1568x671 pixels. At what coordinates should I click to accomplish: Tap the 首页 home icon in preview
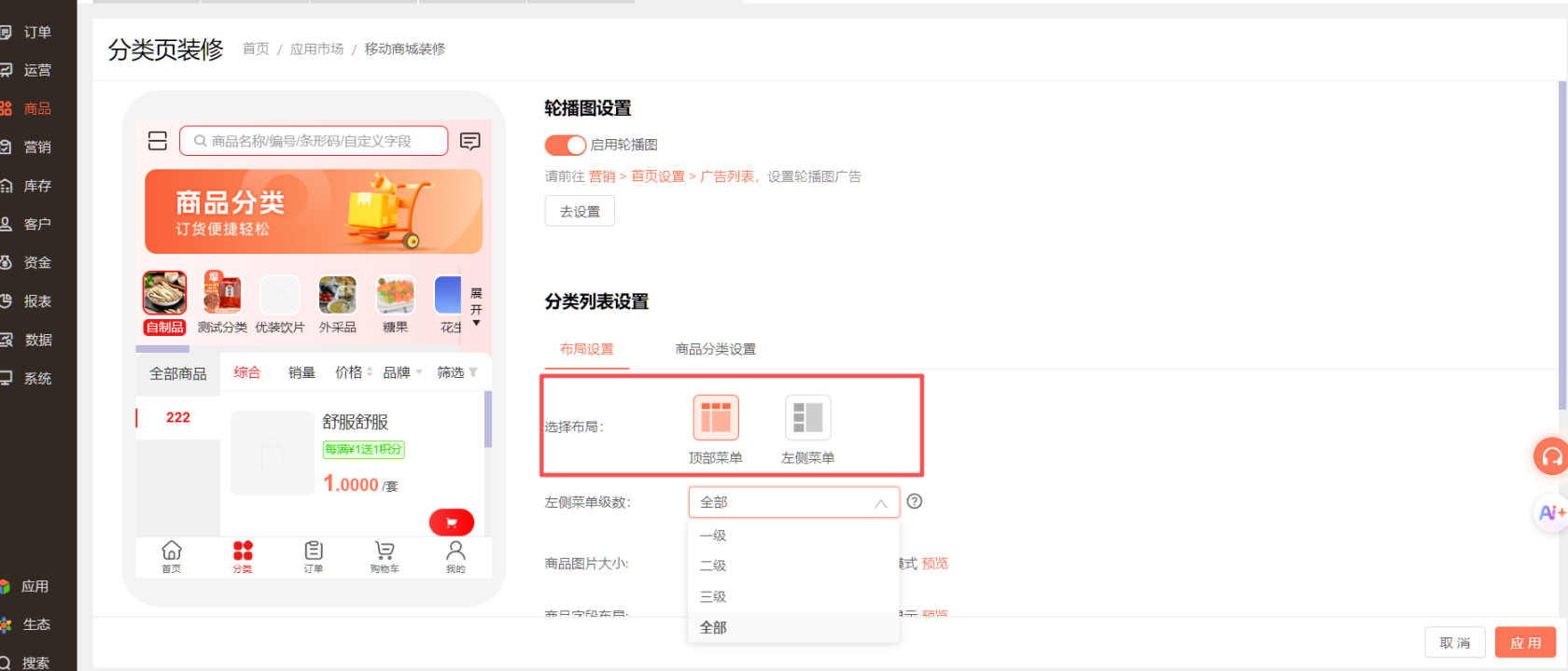click(x=172, y=556)
